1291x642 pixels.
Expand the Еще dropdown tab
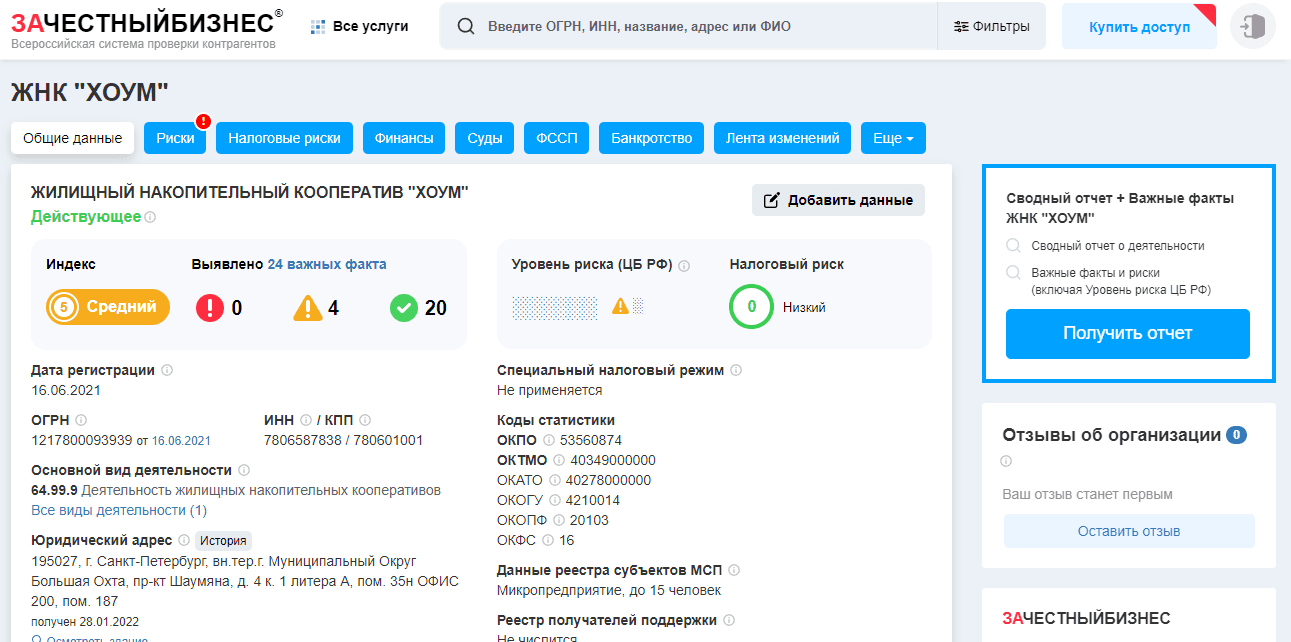click(893, 139)
